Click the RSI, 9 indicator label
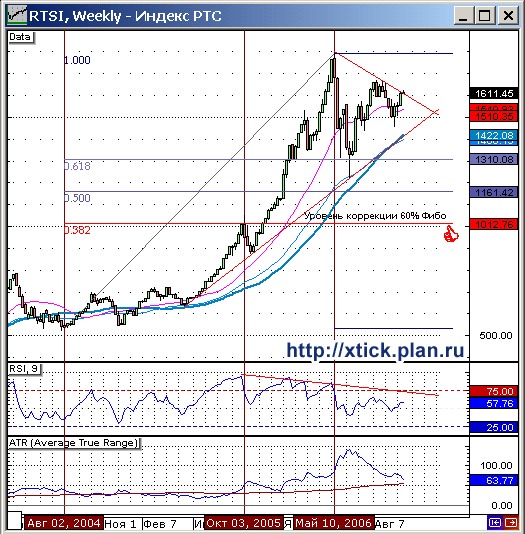Screen dimensions: 525x534 pos(24,369)
